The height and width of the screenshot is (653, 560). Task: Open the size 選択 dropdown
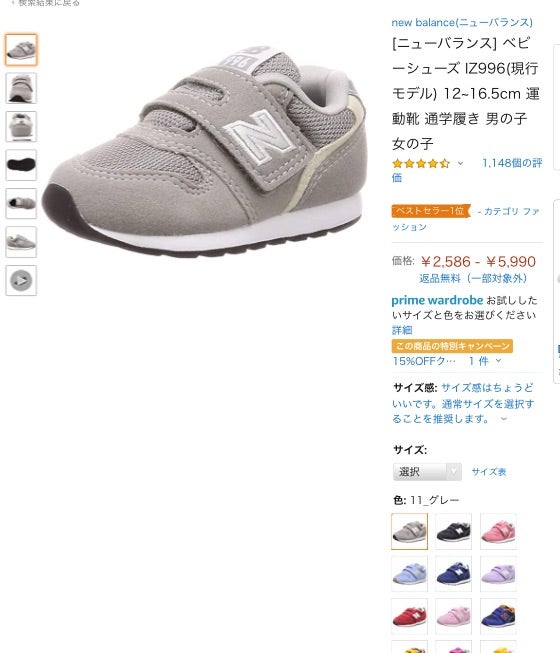427,472
